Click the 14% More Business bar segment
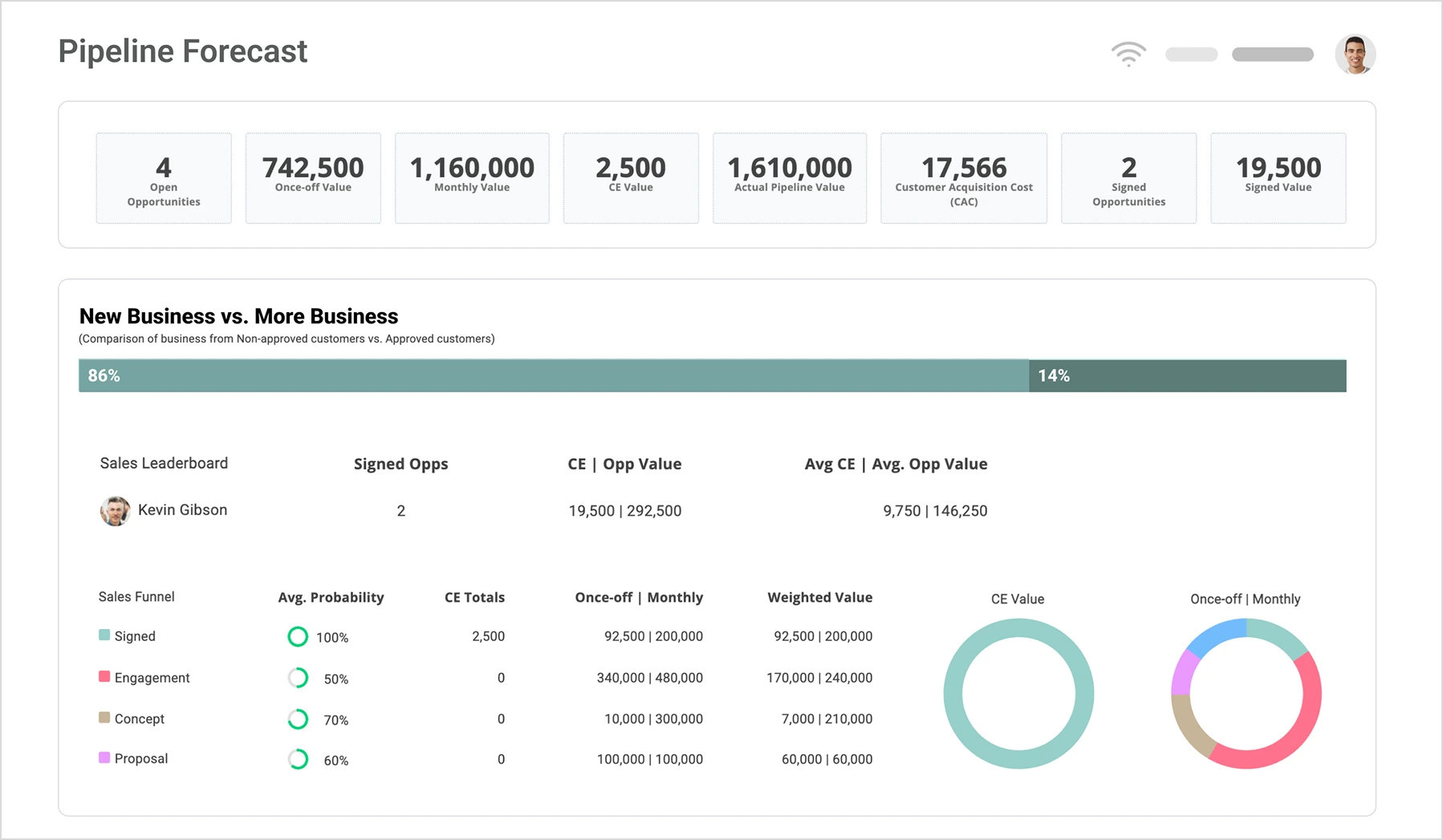Viewport: 1443px width, 840px height. 1188,375
